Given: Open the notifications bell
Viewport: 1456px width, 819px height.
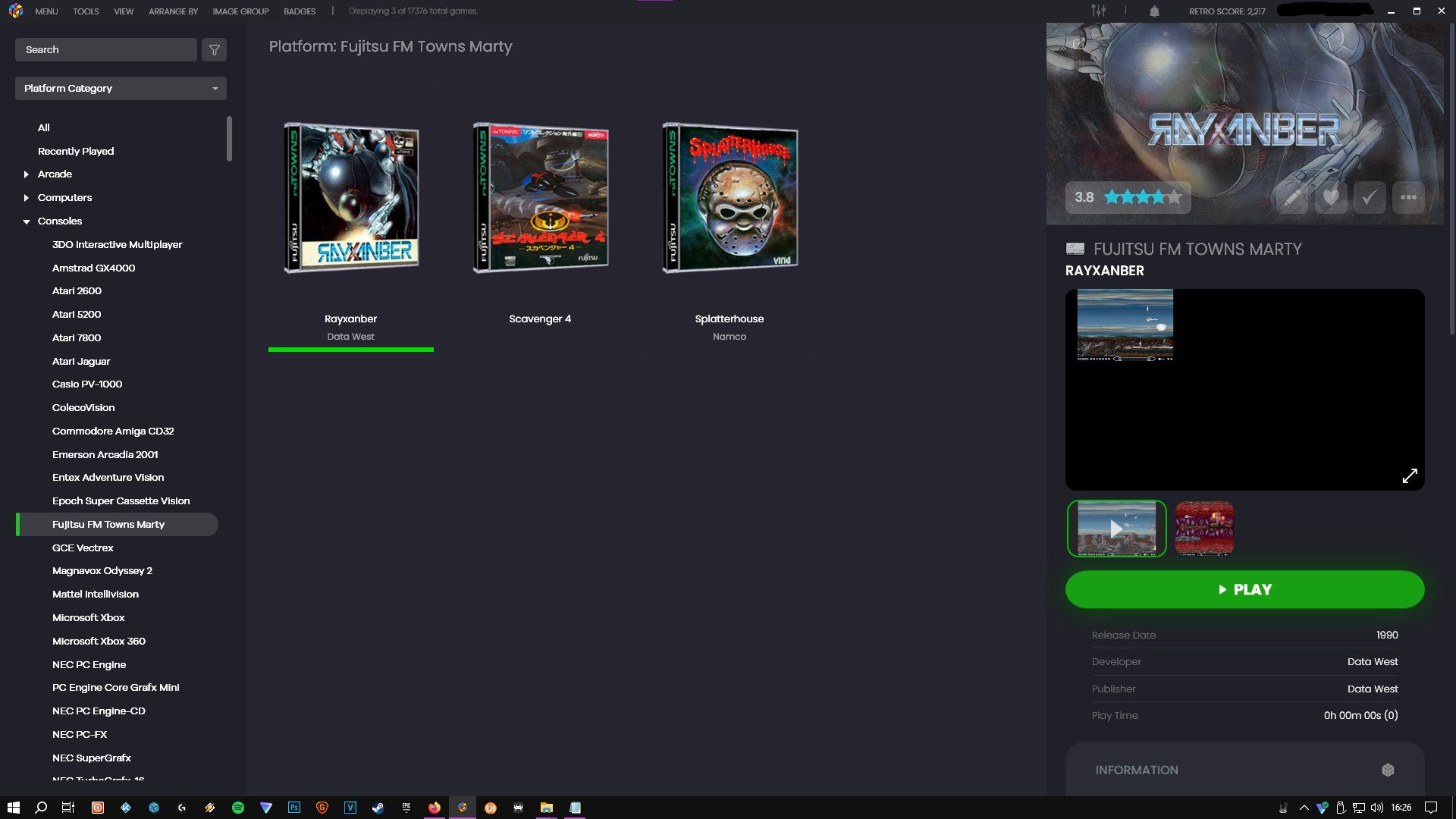Looking at the screenshot, I should [1154, 11].
